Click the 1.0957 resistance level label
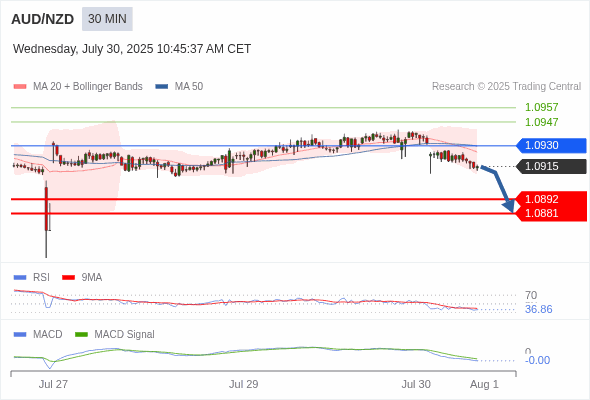 click(541, 107)
